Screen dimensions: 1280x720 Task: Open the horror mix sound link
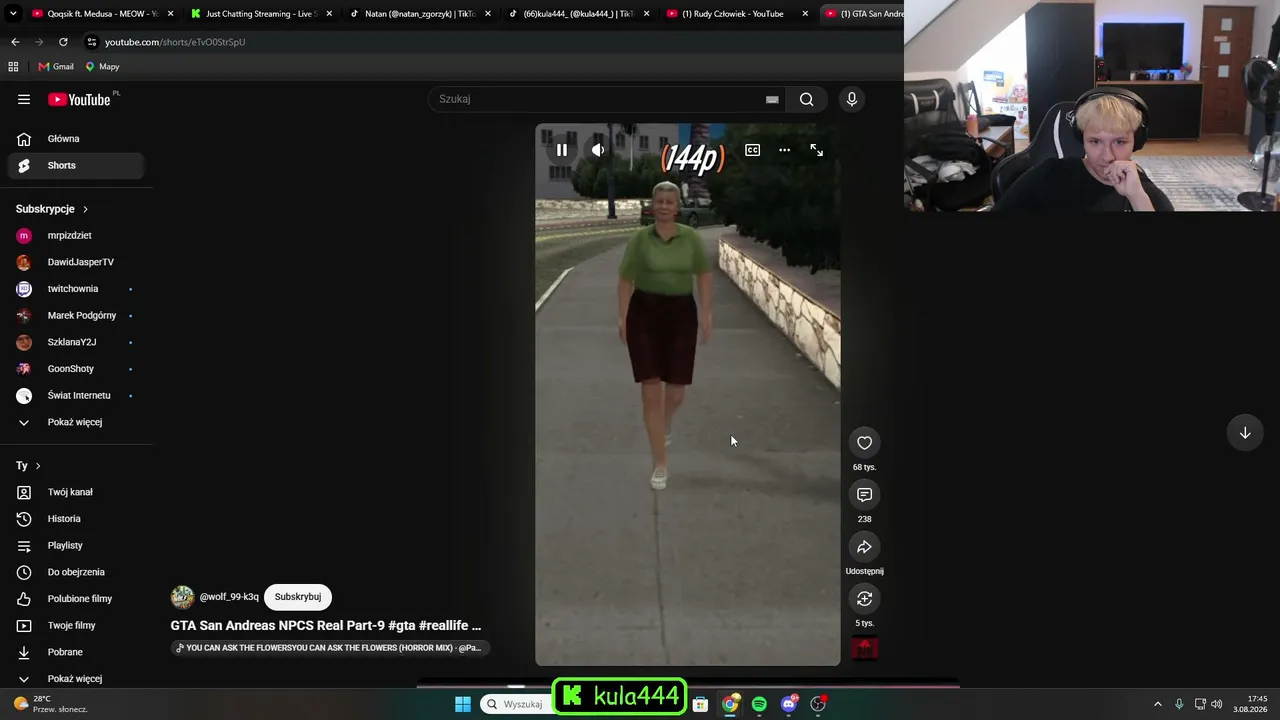pos(329,648)
